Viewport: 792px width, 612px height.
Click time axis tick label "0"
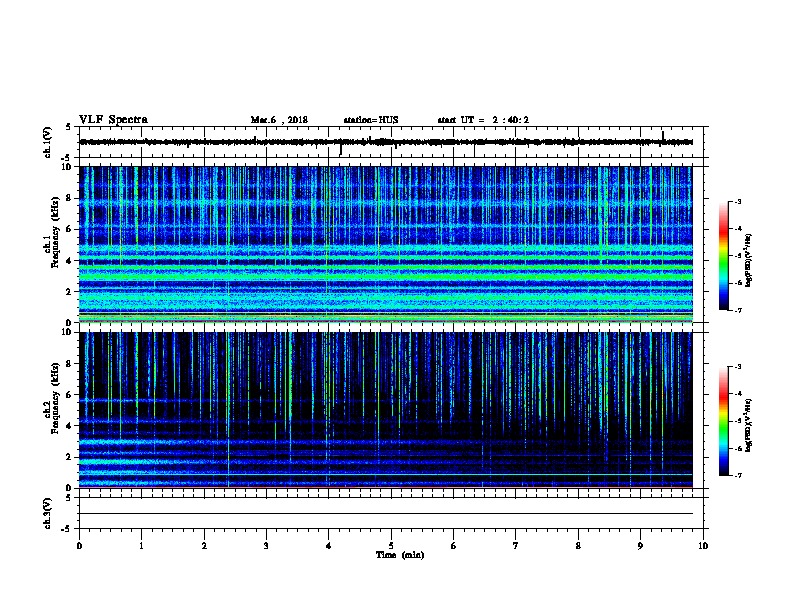(79, 546)
